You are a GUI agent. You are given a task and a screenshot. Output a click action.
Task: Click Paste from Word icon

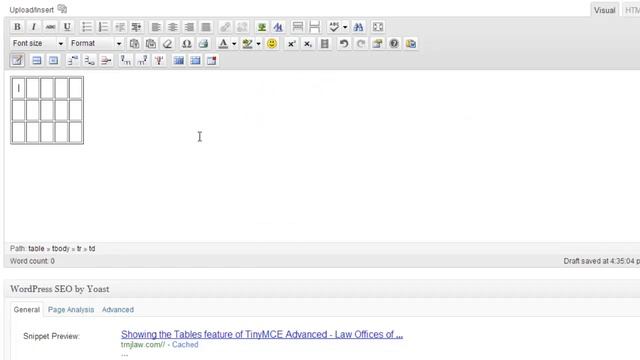point(151,44)
